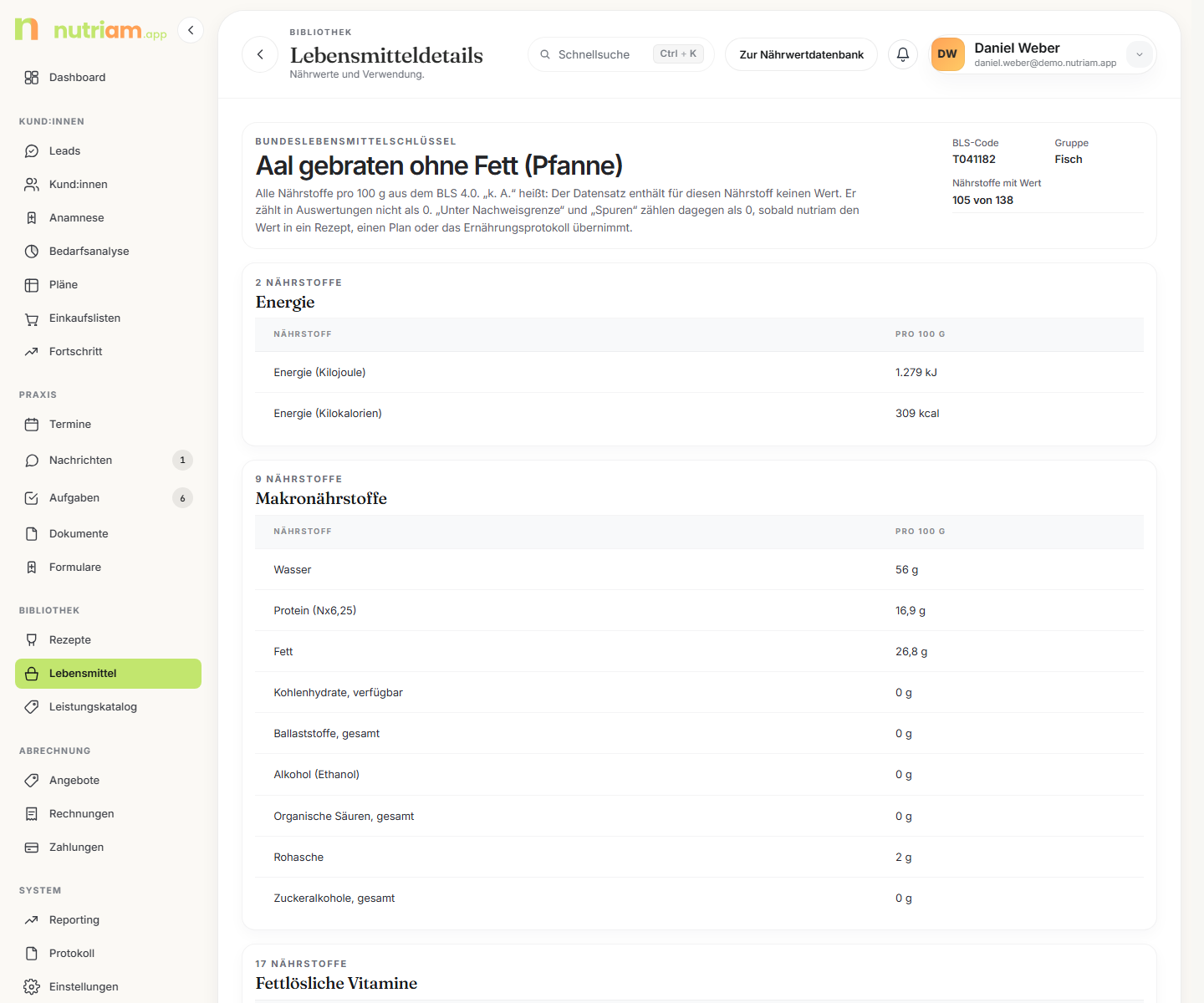Click the Bedarfsanalyse pie chart icon
Image resolution: width=1204 pixels, height=1003 pixels.
(32, 252)
